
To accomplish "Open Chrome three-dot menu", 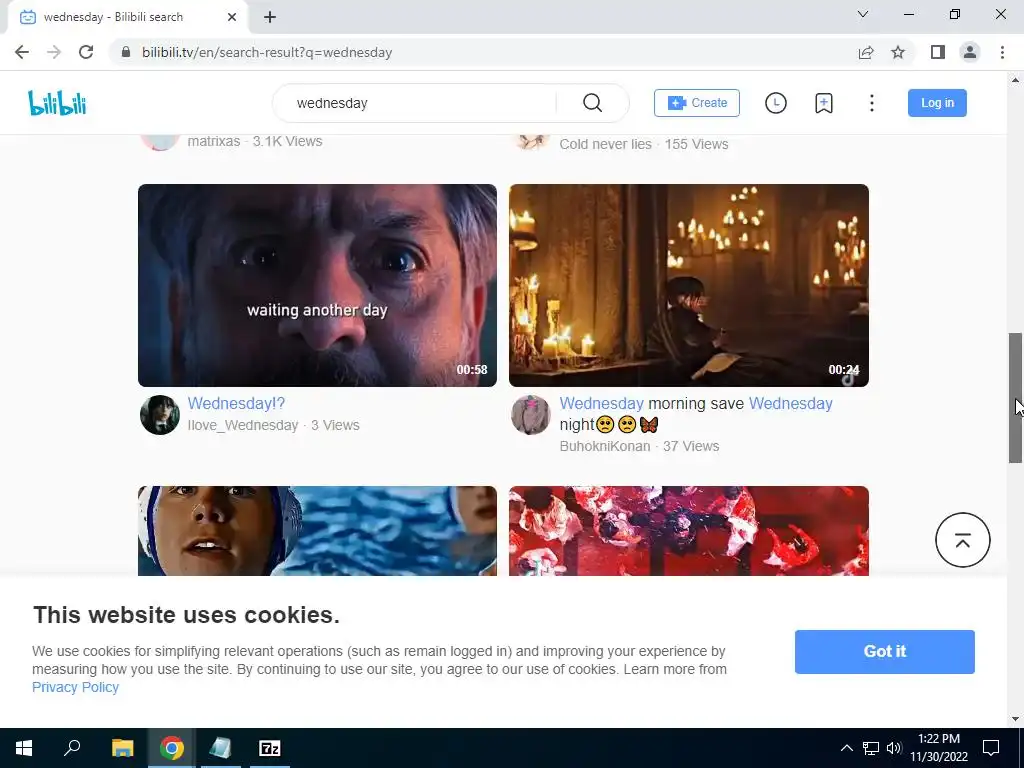I will (1002, 52).
